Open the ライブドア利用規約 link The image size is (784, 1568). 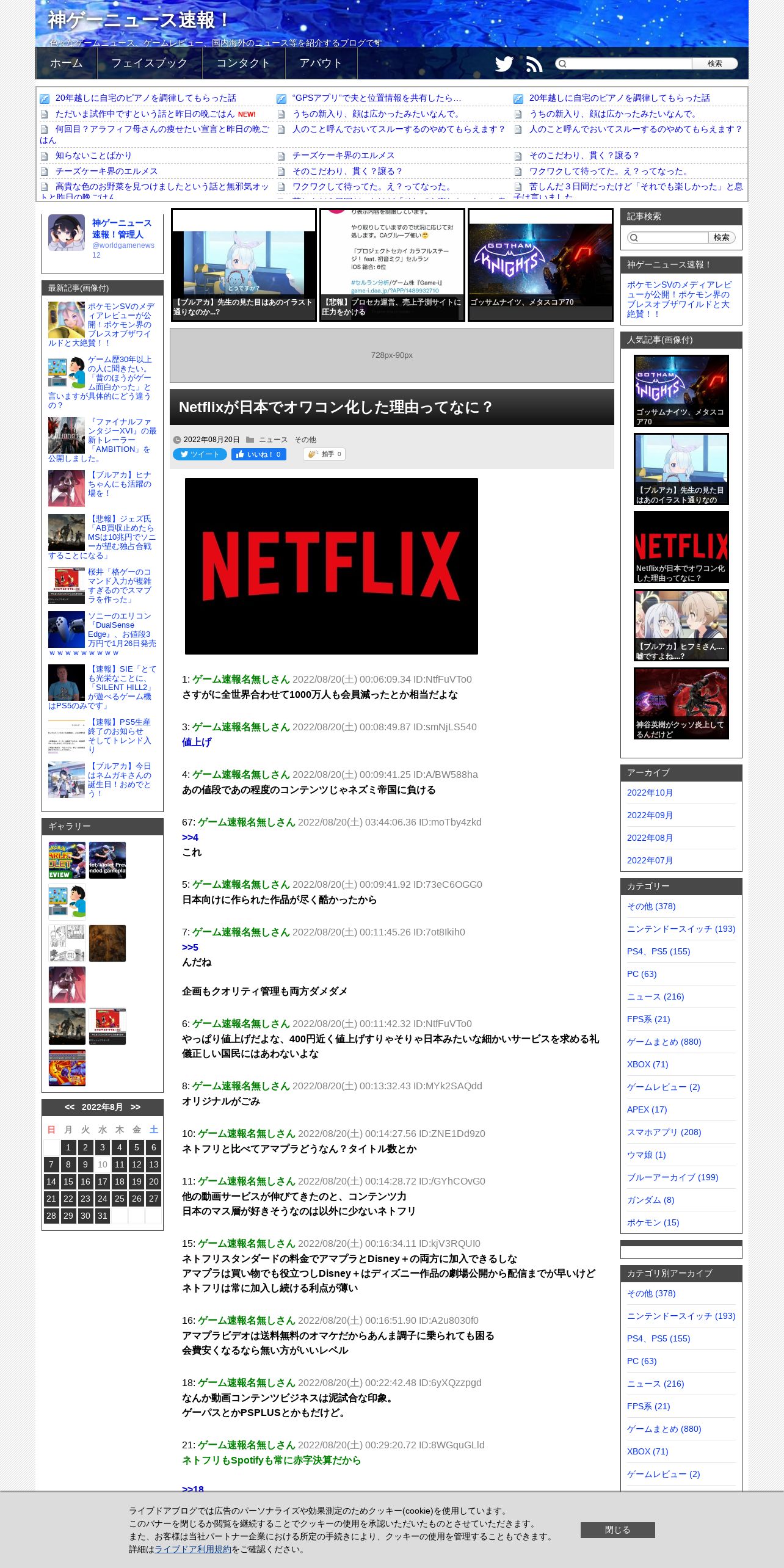[193, 1549]
